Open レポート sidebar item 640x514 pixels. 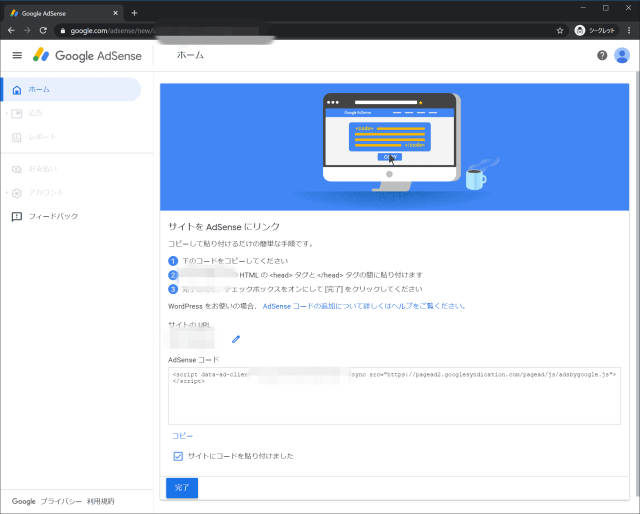coord(42,137)
